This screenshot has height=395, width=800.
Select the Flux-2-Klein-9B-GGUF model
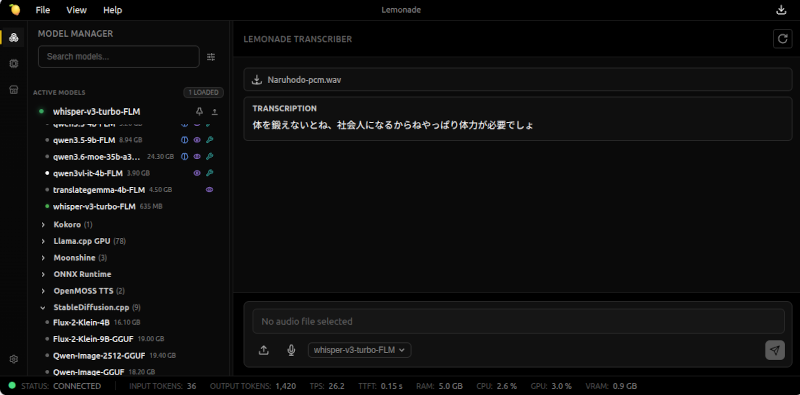click(93, 339)
